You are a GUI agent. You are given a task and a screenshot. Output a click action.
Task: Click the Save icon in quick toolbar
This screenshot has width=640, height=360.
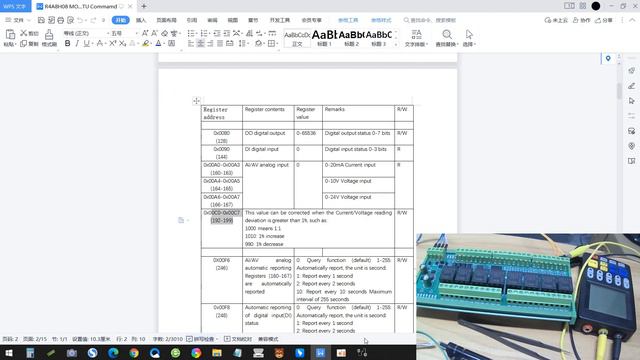(41, 20)
